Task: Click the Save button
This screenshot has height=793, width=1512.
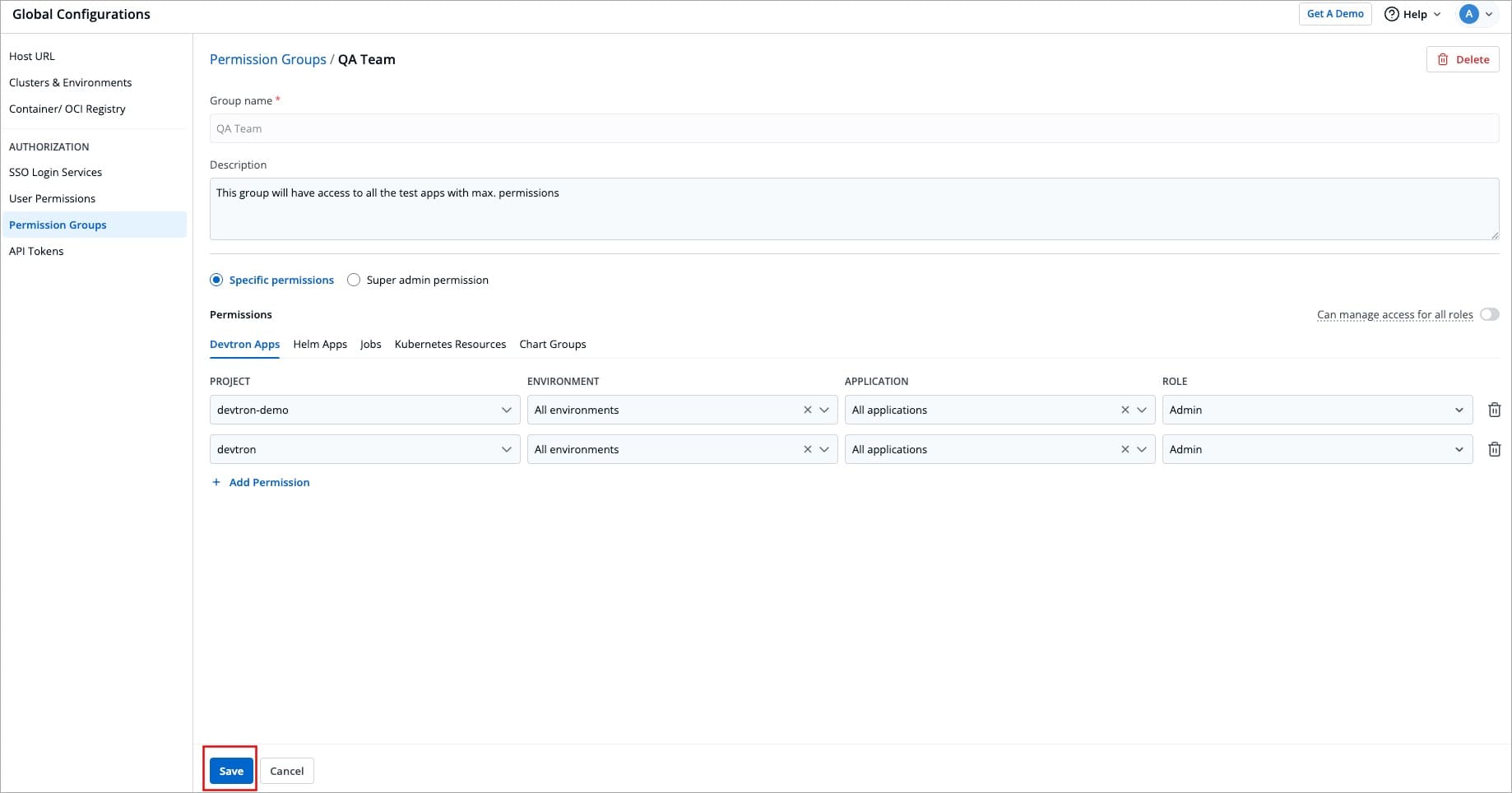Action: coord(231,771)
